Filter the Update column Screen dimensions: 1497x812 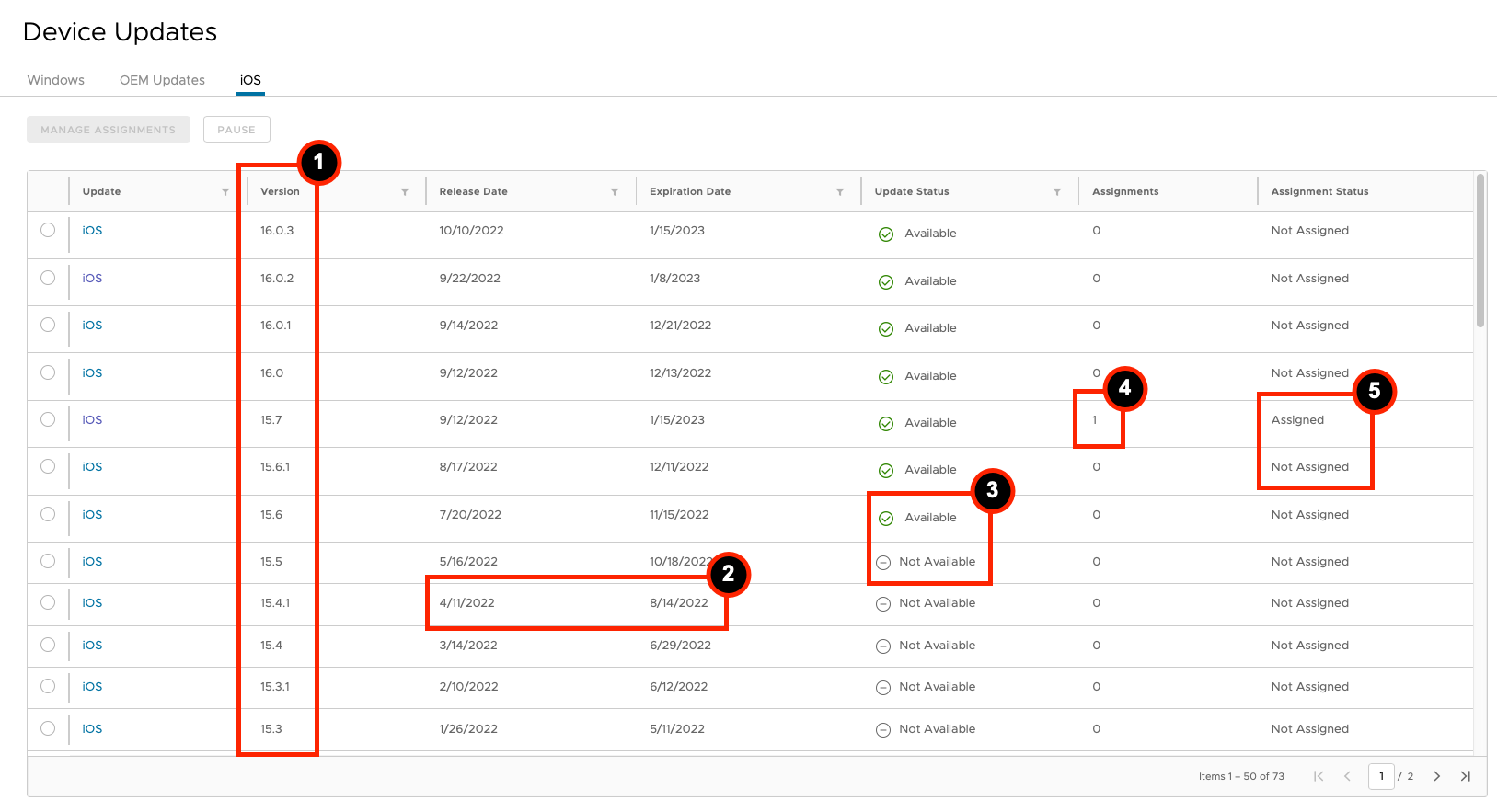coord(225,192)
